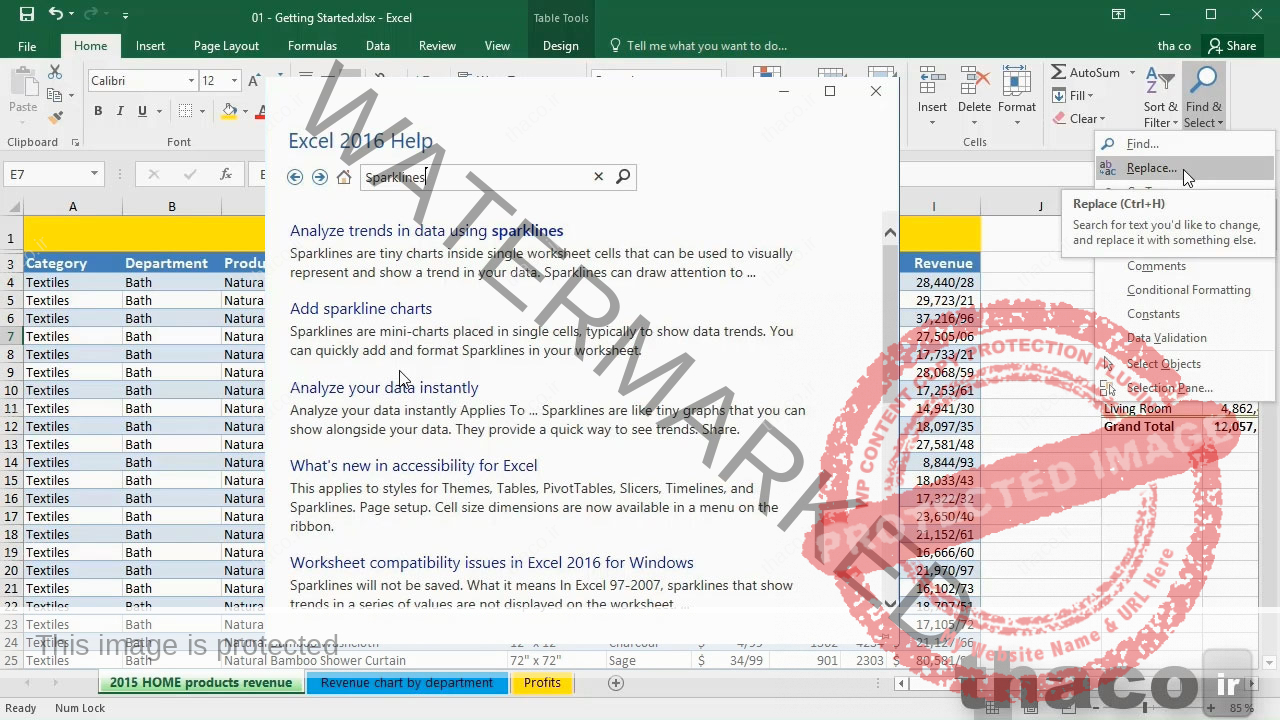Click the Paste clipboard icon
The width and height of the screenshot is (1280, 720).
click(23, 82)
